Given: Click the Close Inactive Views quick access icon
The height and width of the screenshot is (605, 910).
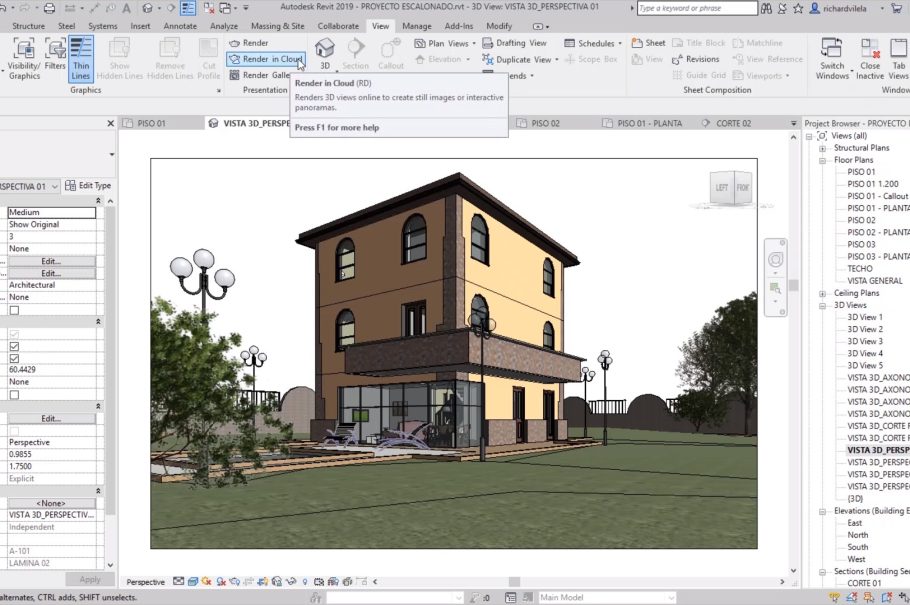Looking at the screenshot, I should [209, 8].
